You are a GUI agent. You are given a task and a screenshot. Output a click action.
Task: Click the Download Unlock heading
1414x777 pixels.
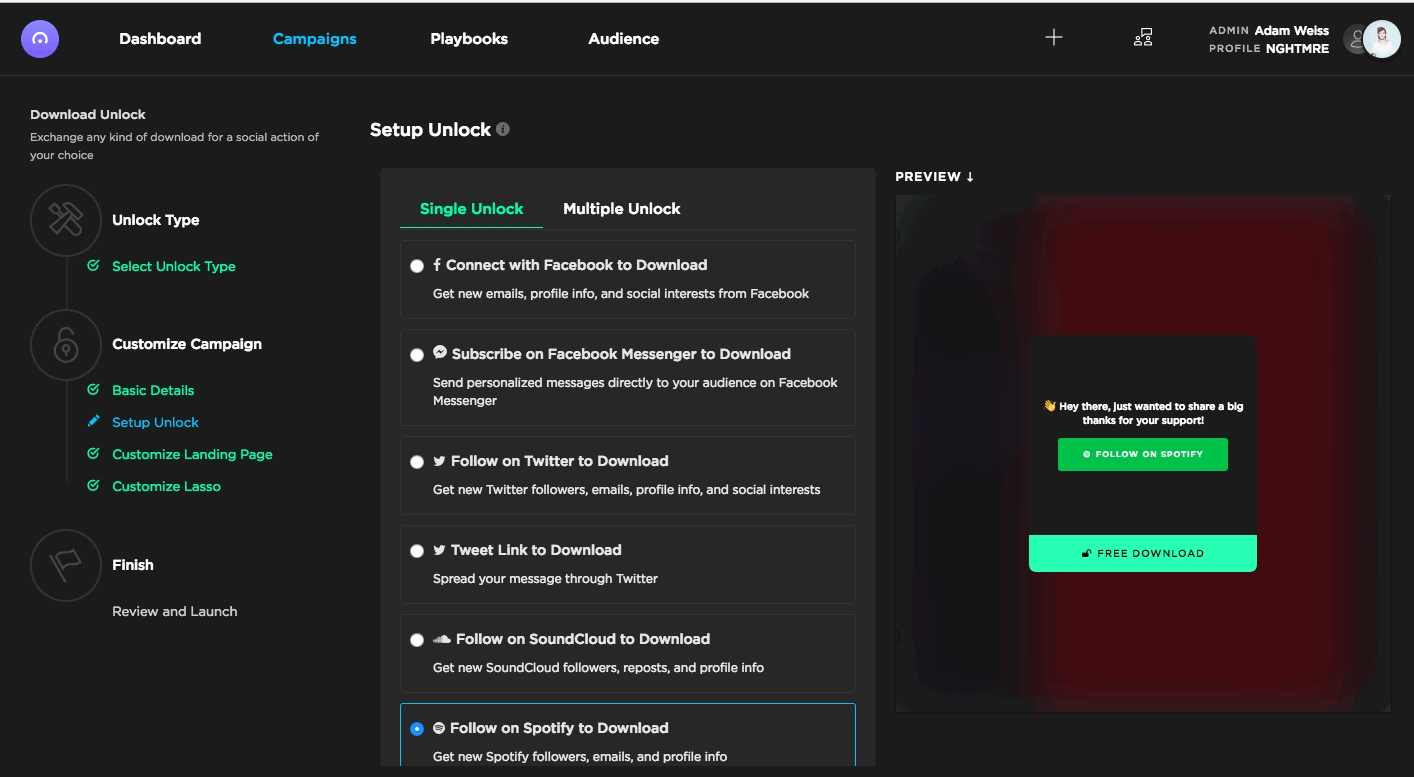pos(88,114)
